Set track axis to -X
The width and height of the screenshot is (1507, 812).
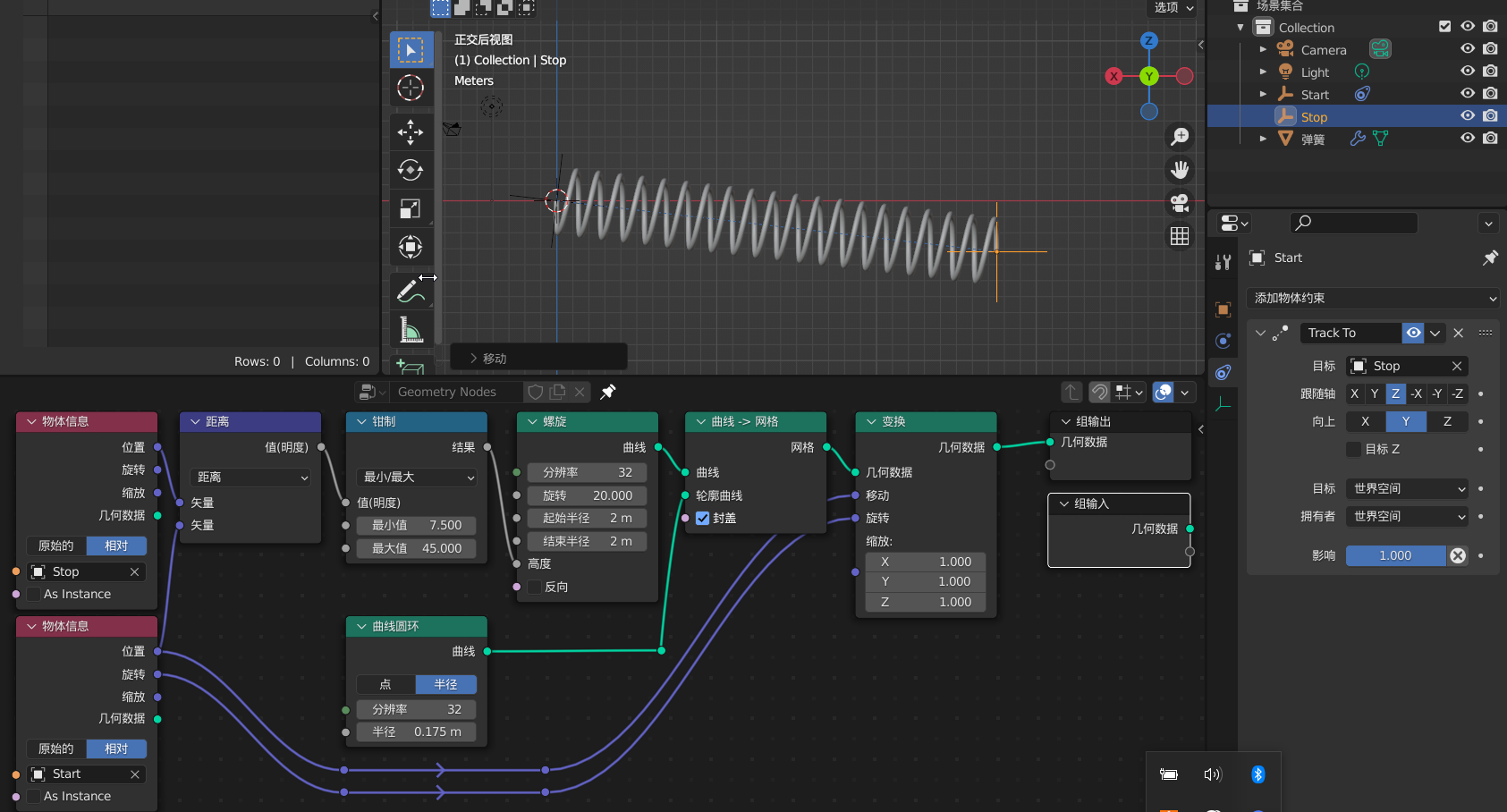[1417, 393]
